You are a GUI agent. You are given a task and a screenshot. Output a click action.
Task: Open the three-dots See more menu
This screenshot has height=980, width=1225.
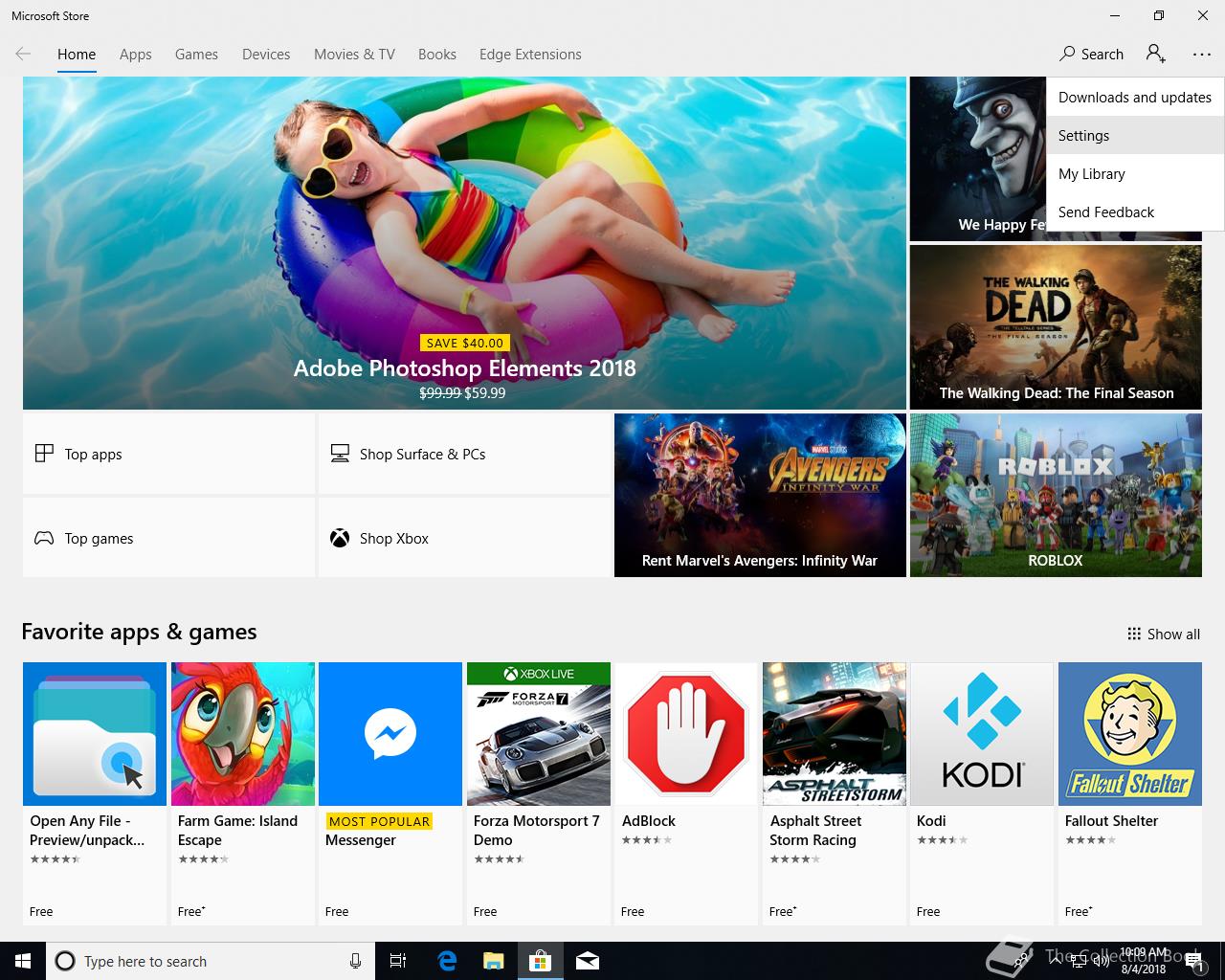(1202, 55)
